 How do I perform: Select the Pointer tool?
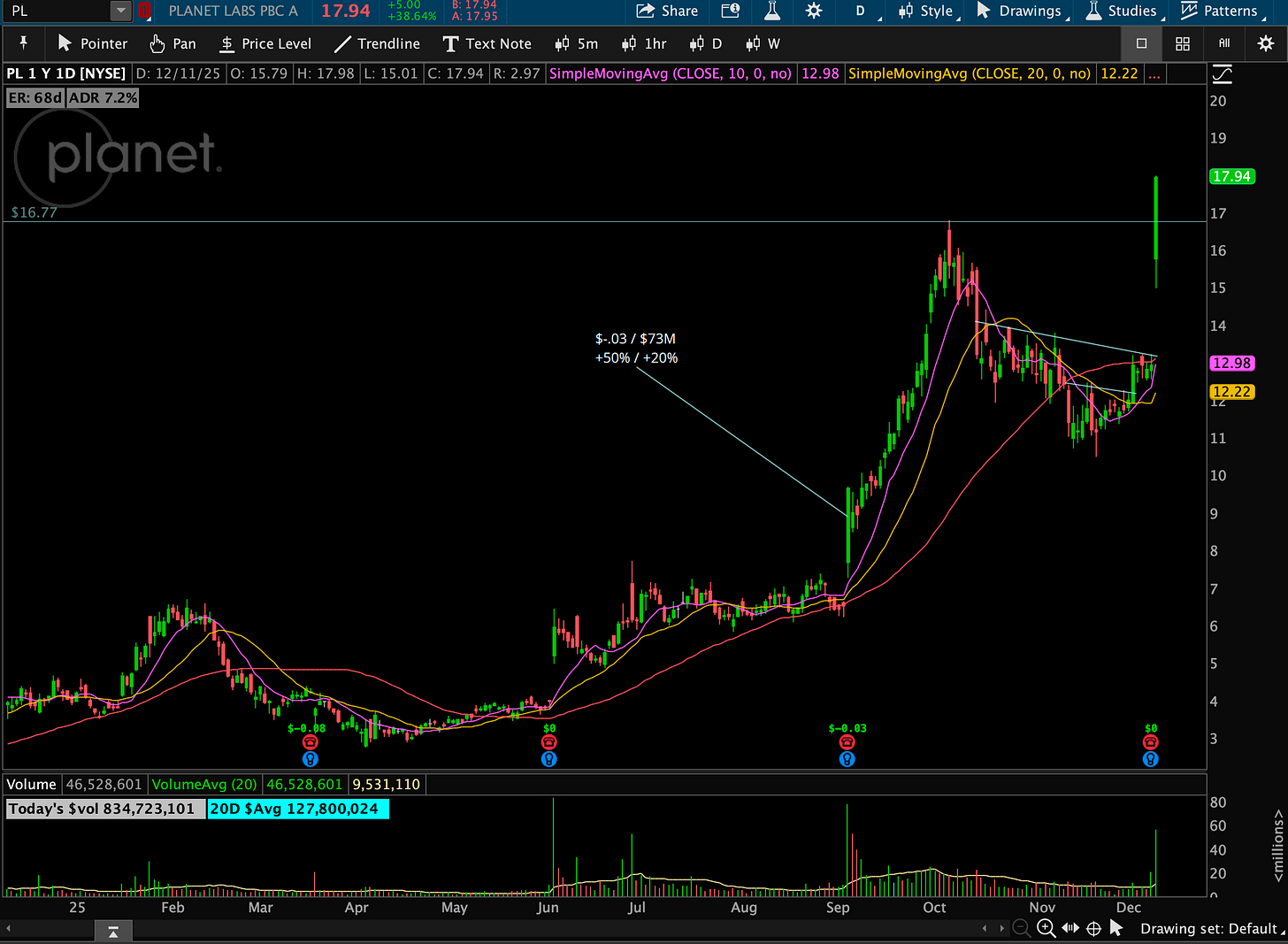click(x=92, y=43)
